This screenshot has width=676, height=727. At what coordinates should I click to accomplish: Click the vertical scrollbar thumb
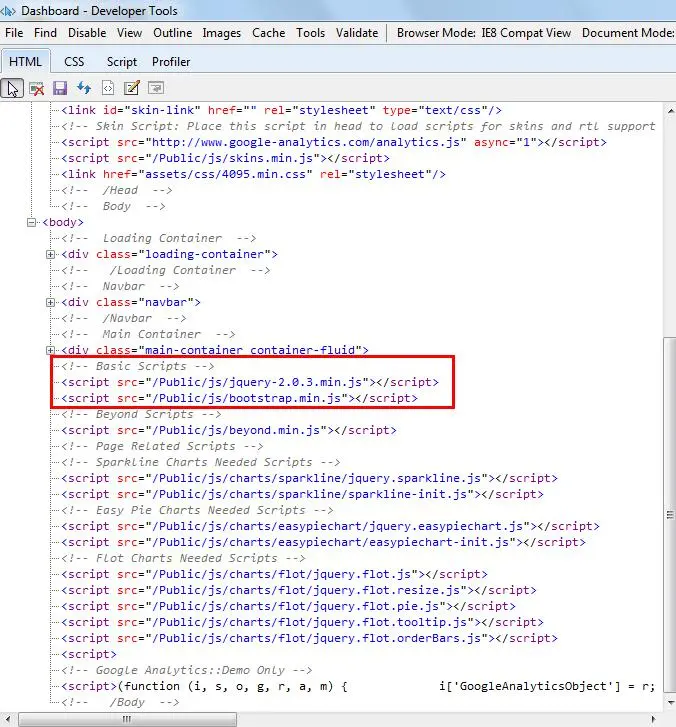[670, 515]
